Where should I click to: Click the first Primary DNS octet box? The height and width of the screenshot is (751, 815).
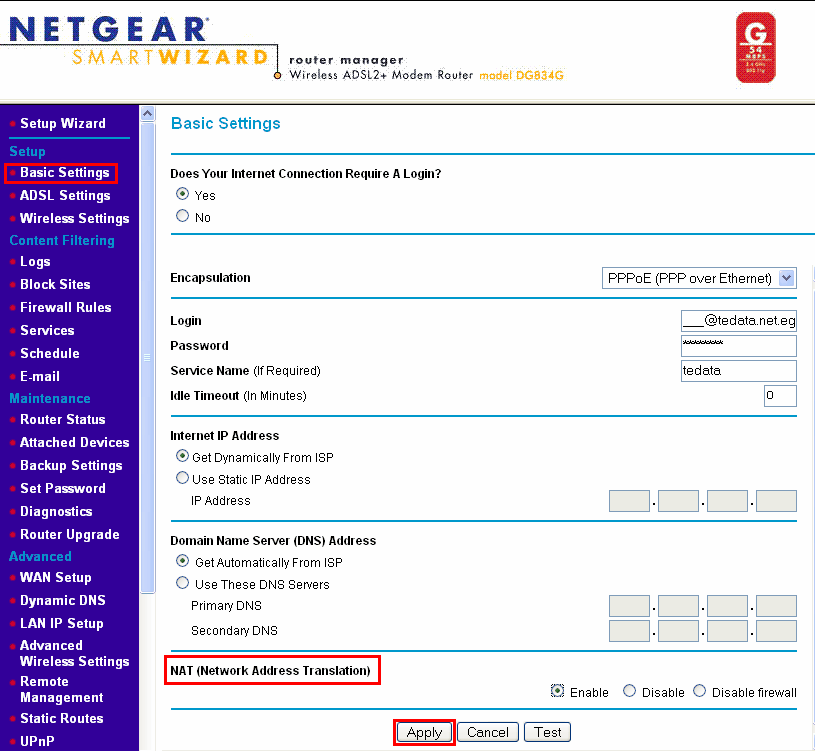point(629,606)
